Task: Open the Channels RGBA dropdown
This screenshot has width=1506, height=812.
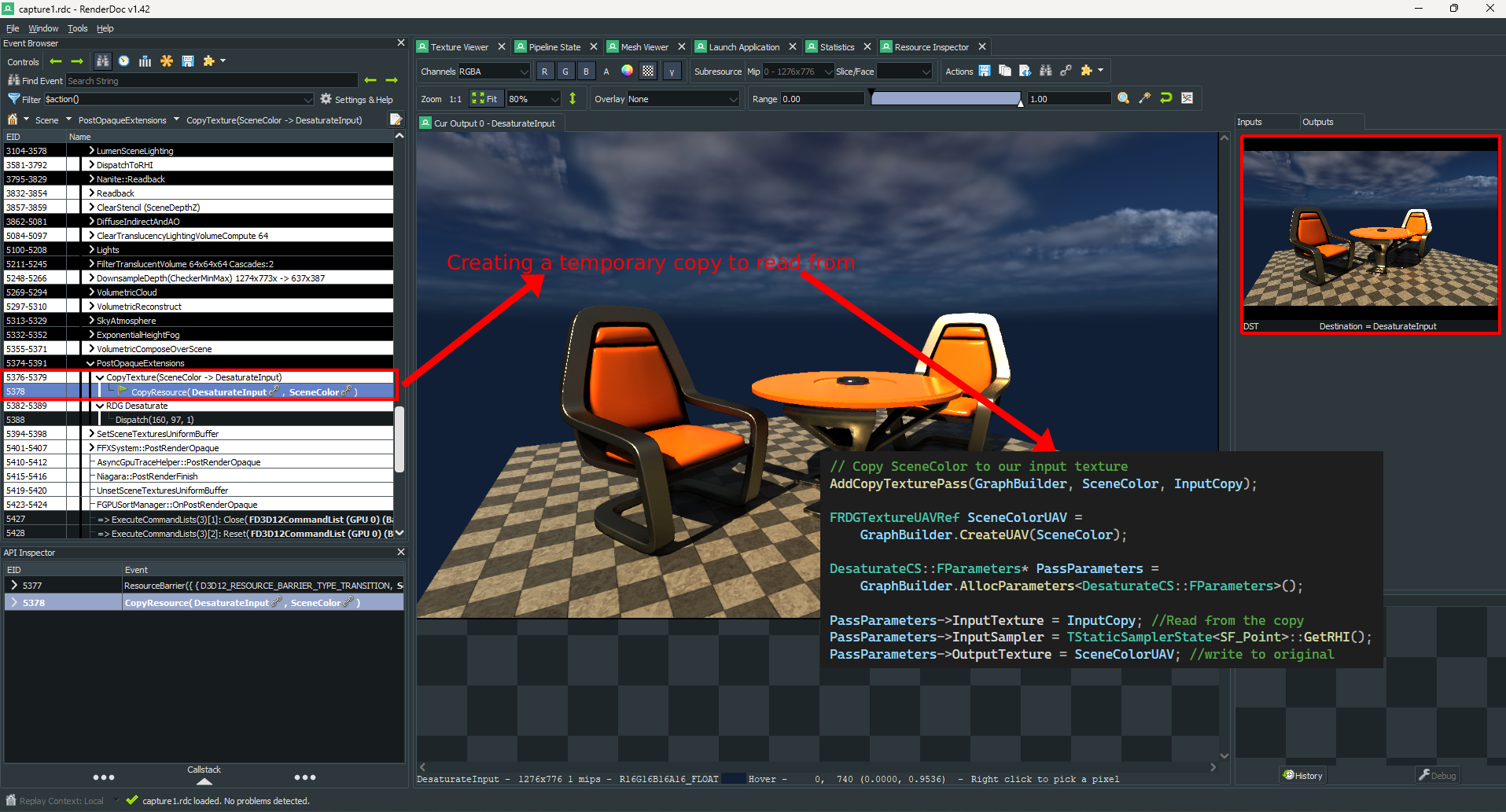Action: pos(494,72)
